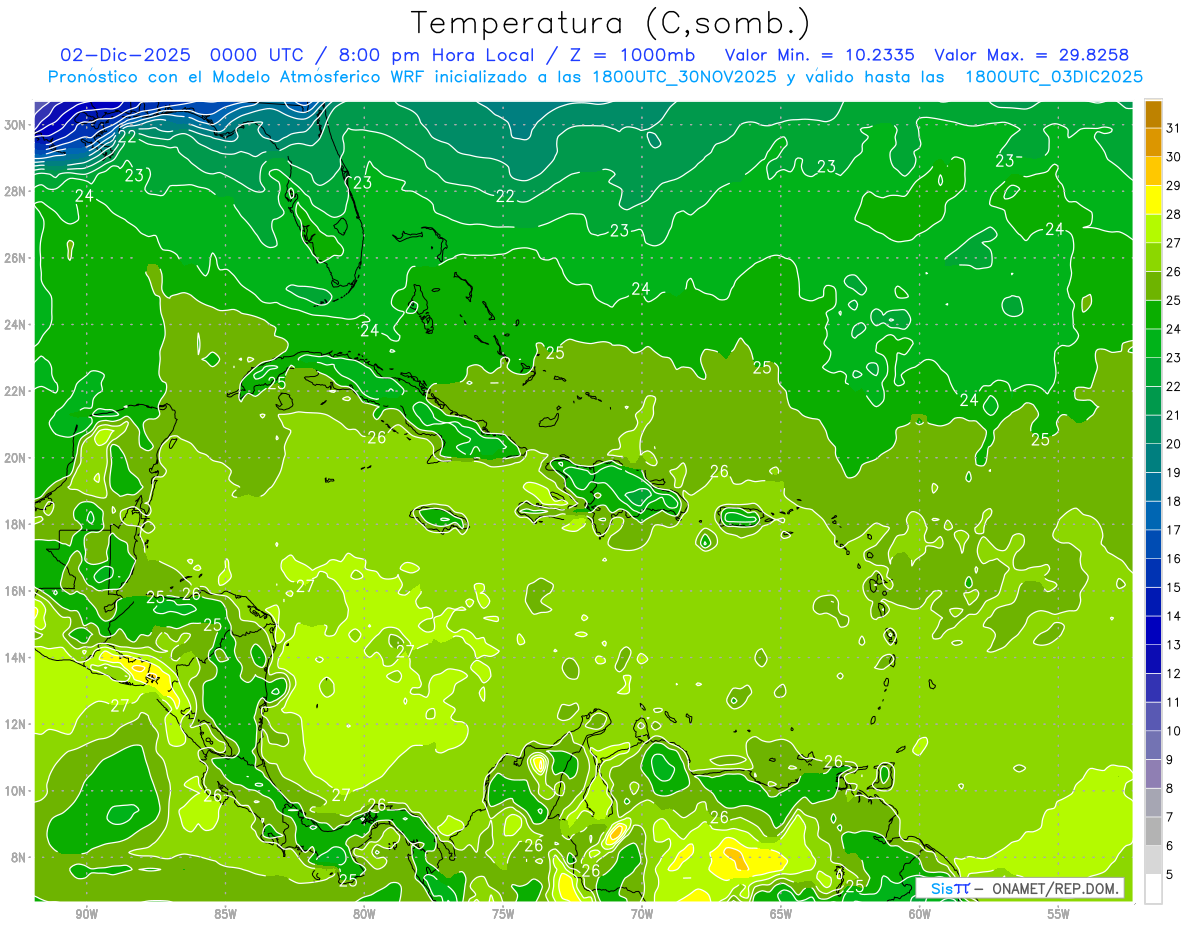Image resolution: width=1200 pixels, height=927 pixels.
Task: Click the '16N' latitude axis label
Action: tap(17, 591)
